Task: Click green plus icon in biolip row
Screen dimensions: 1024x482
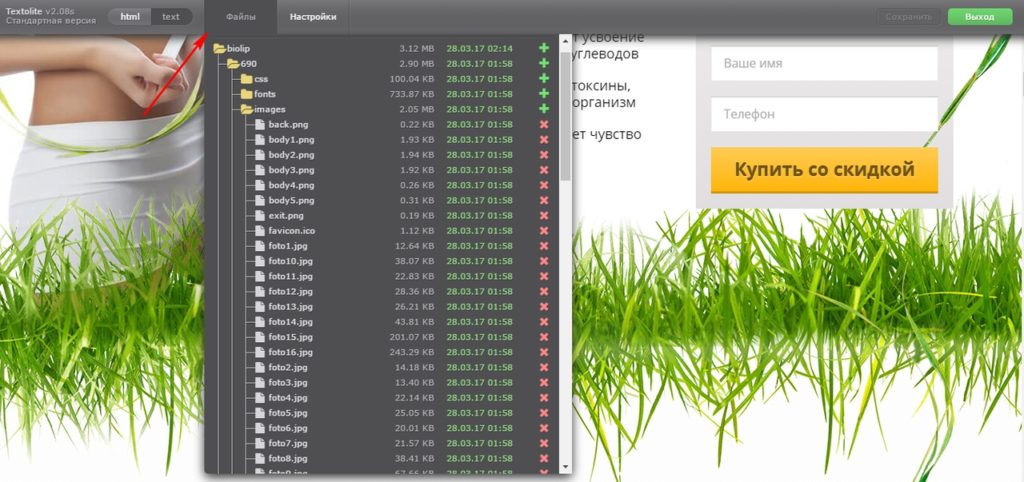Action: click(x=543, y=48)
